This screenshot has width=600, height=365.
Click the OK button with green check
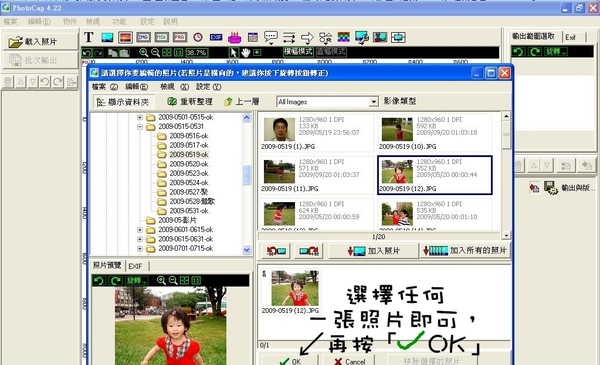pyautogui.click(x=290, y=361)
